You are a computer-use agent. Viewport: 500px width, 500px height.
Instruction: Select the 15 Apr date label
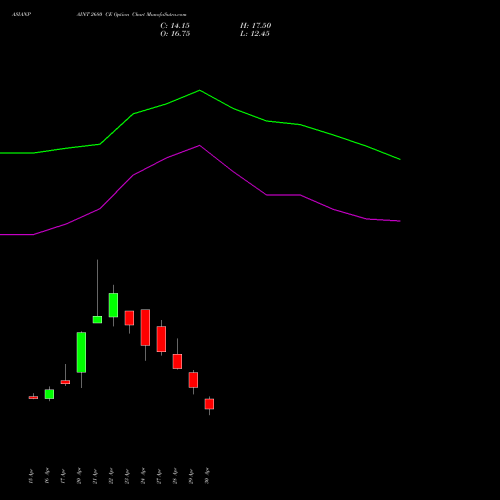coord(31,476)
